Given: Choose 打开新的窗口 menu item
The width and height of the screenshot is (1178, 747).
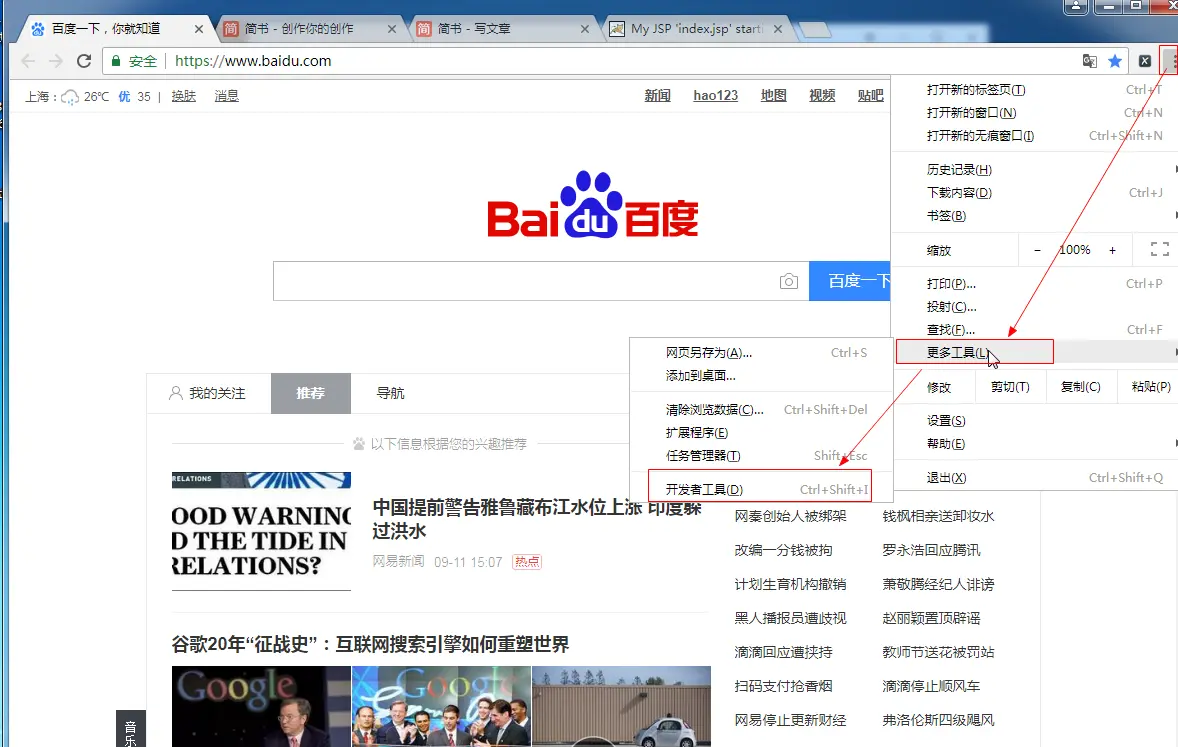Looking at the screenshot, I should point(1035,113).
